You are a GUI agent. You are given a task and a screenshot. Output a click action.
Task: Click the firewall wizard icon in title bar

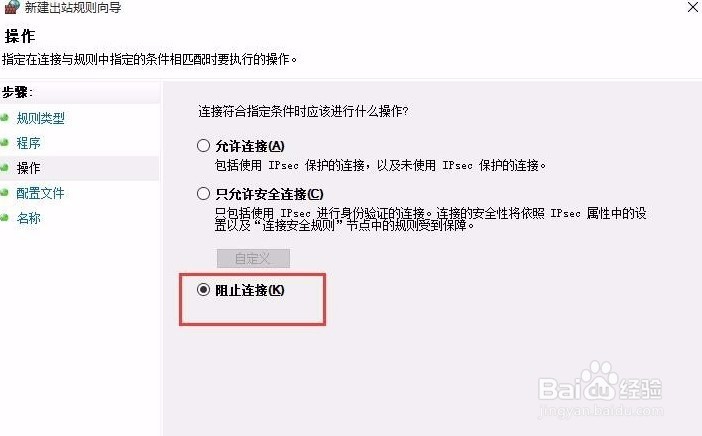click(12, 6)
